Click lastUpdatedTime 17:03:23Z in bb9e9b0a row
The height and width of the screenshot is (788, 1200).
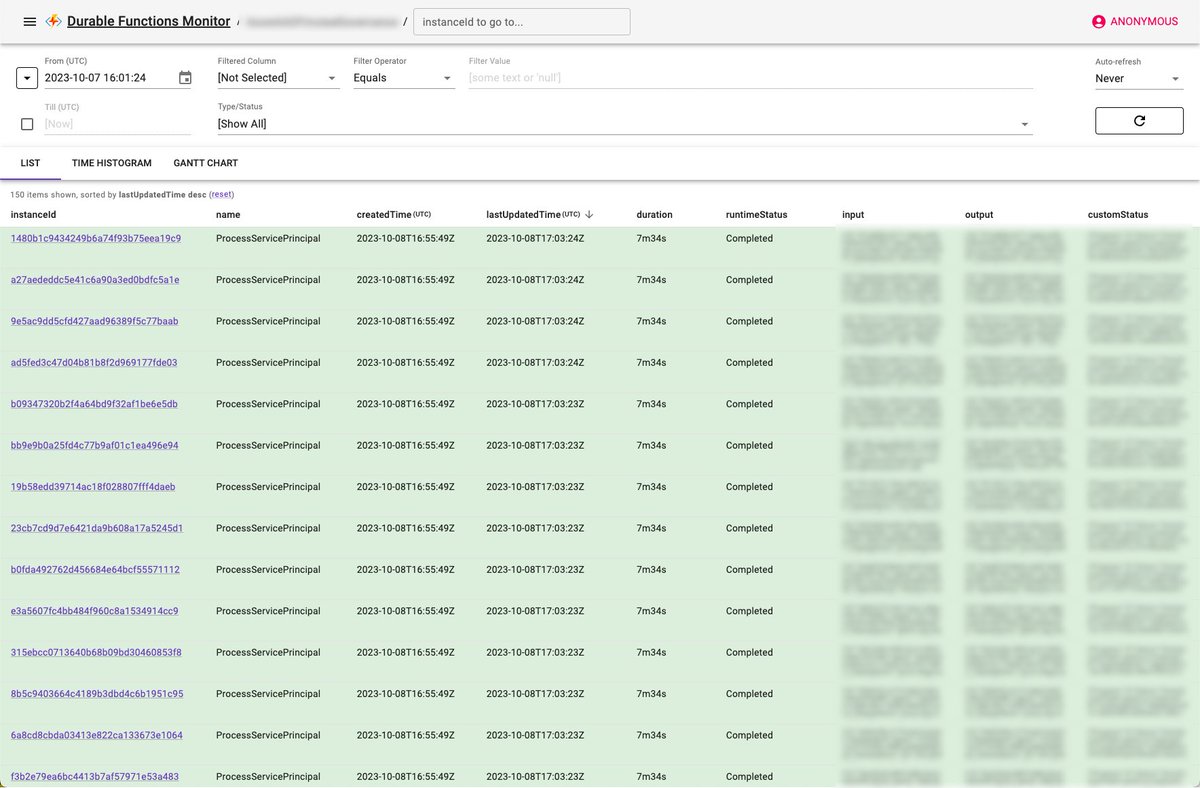pyautogui.click(x=535, y=445)
